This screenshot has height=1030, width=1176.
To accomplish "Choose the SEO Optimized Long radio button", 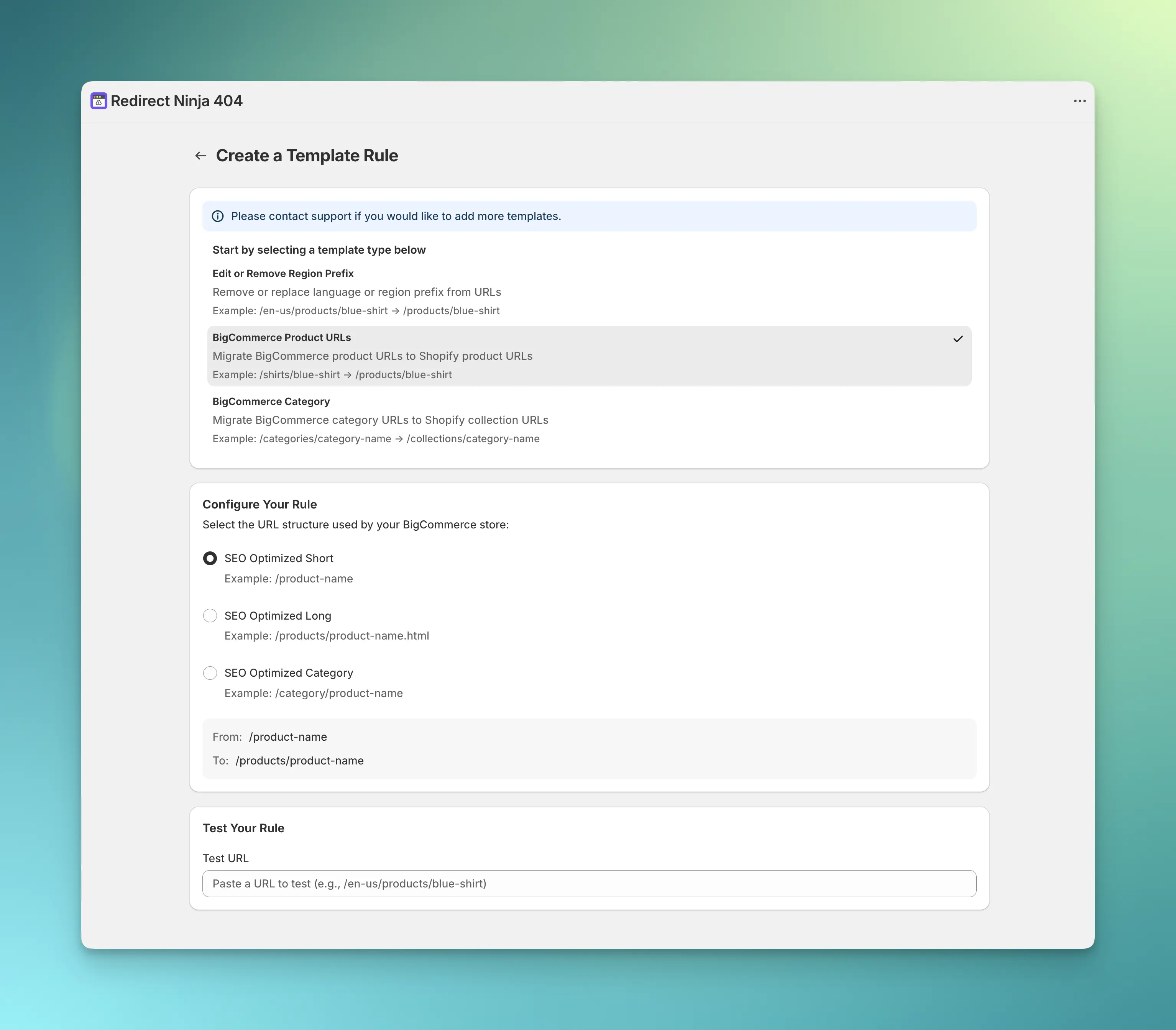I will [x=210, y=615].
